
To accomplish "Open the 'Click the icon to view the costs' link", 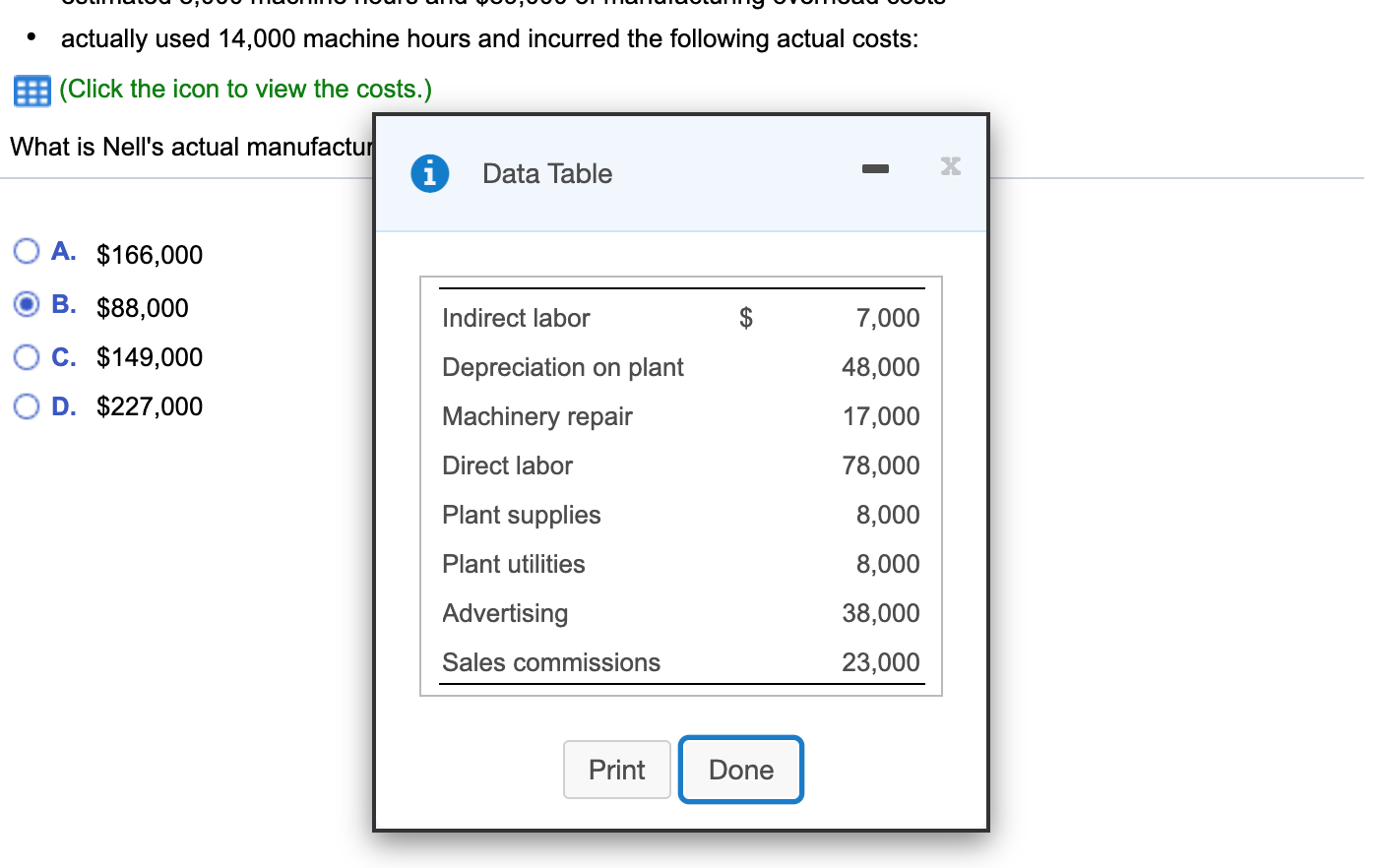I will 245,90.
